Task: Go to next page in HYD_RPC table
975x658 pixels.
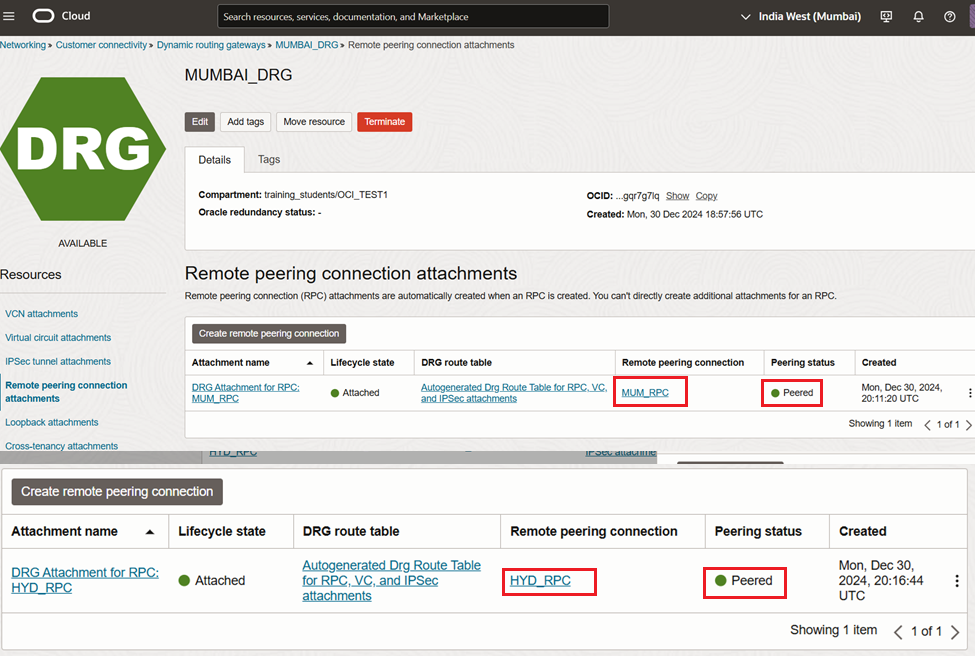Action: (955, 631)
